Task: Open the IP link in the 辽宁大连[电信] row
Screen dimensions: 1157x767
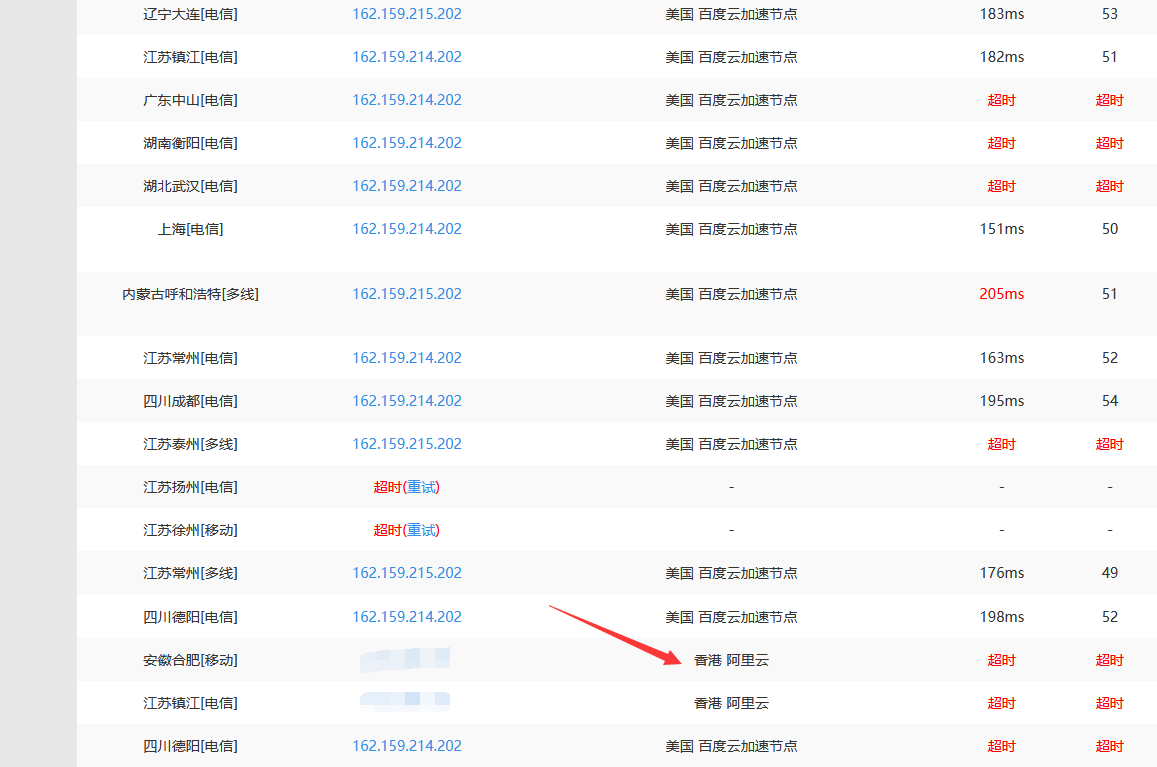Action: pos(406,14)
